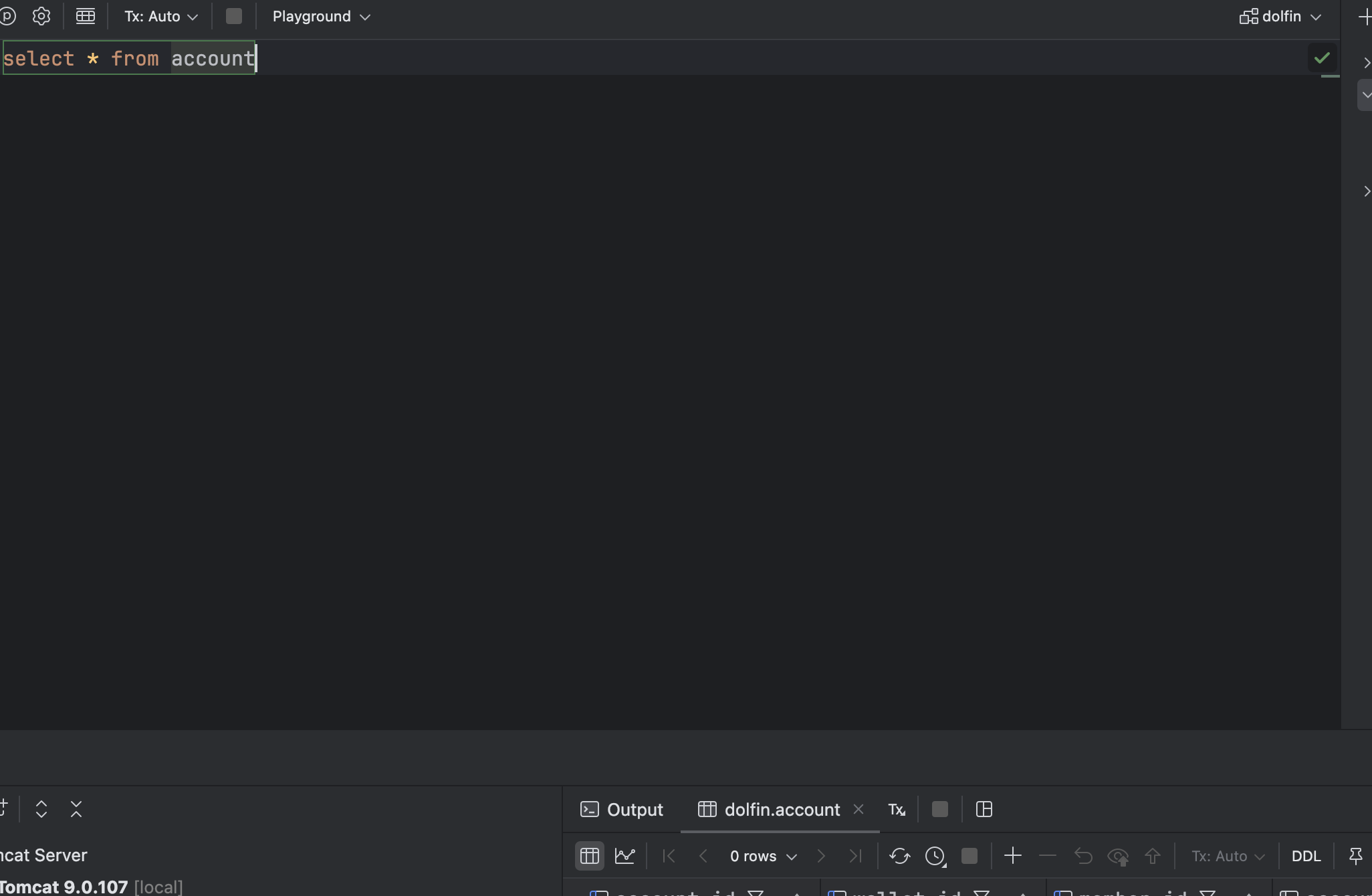Add a new row with plus icon
This screenshot has width=1372, height=896.
pos(1012,856)
